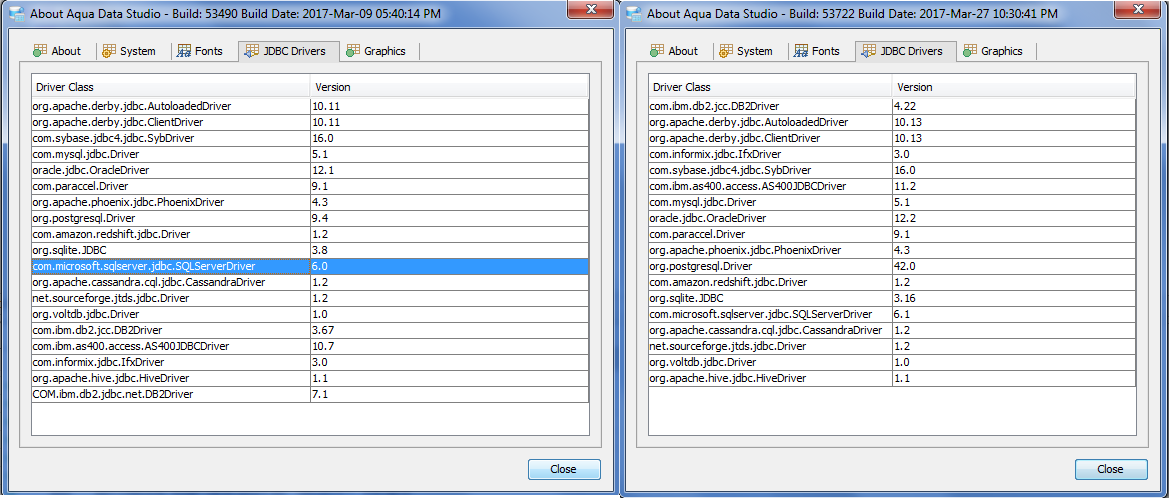
Task: Select org.apache.derby.jdbc.ClientDriver row in Build 53490 window
Action: click(310, 122)
